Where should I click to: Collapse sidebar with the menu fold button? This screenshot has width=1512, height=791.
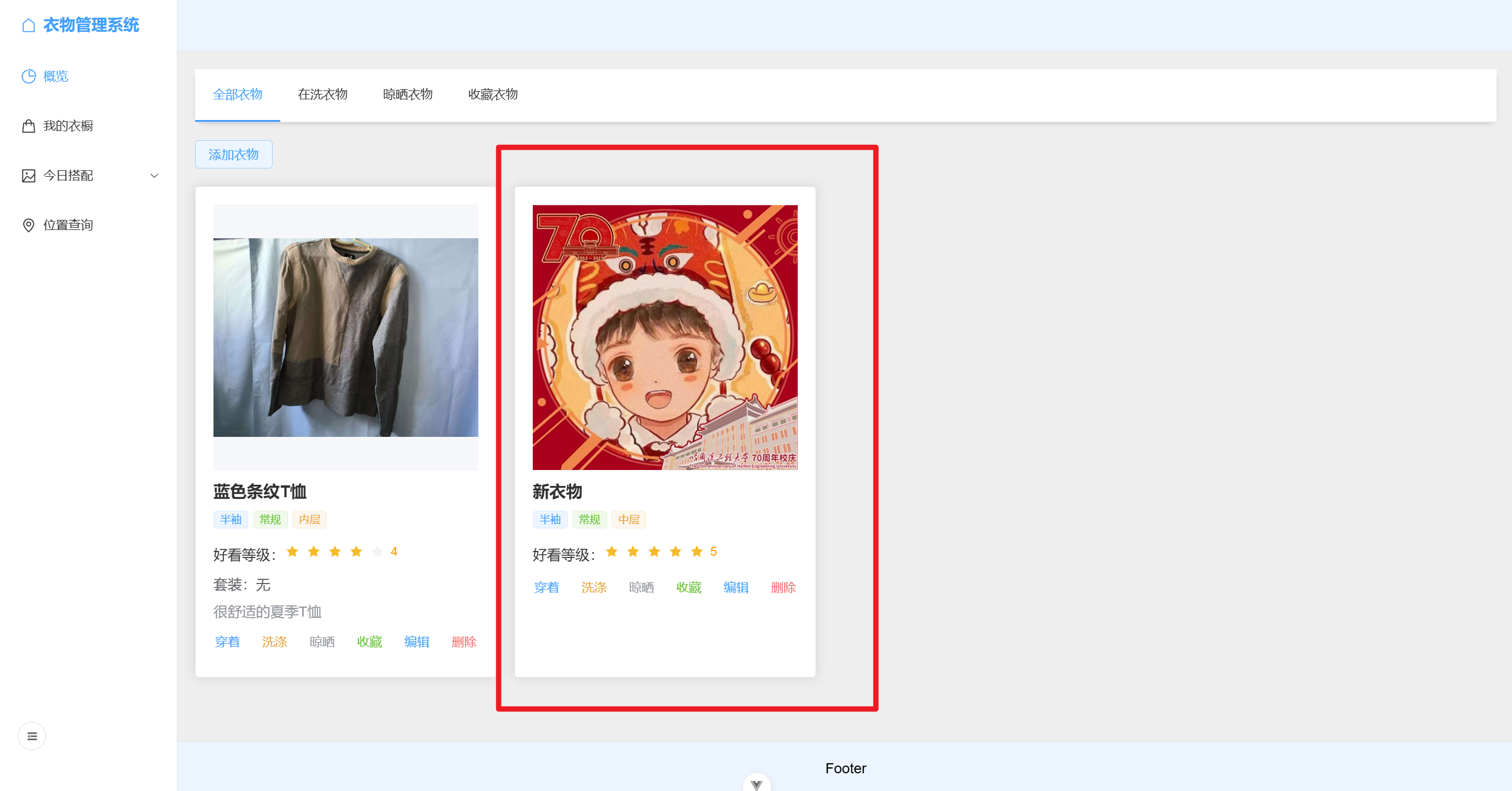tap(32, 736)
